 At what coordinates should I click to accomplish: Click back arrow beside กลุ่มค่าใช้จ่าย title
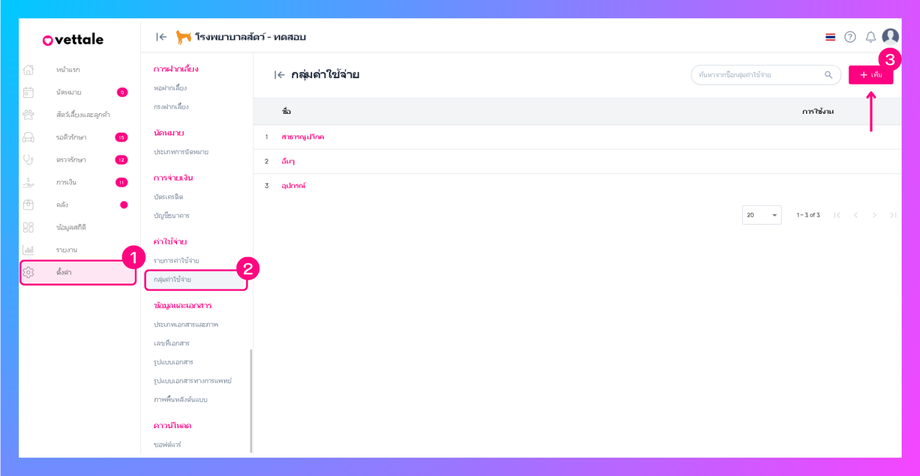click(279, 75)
